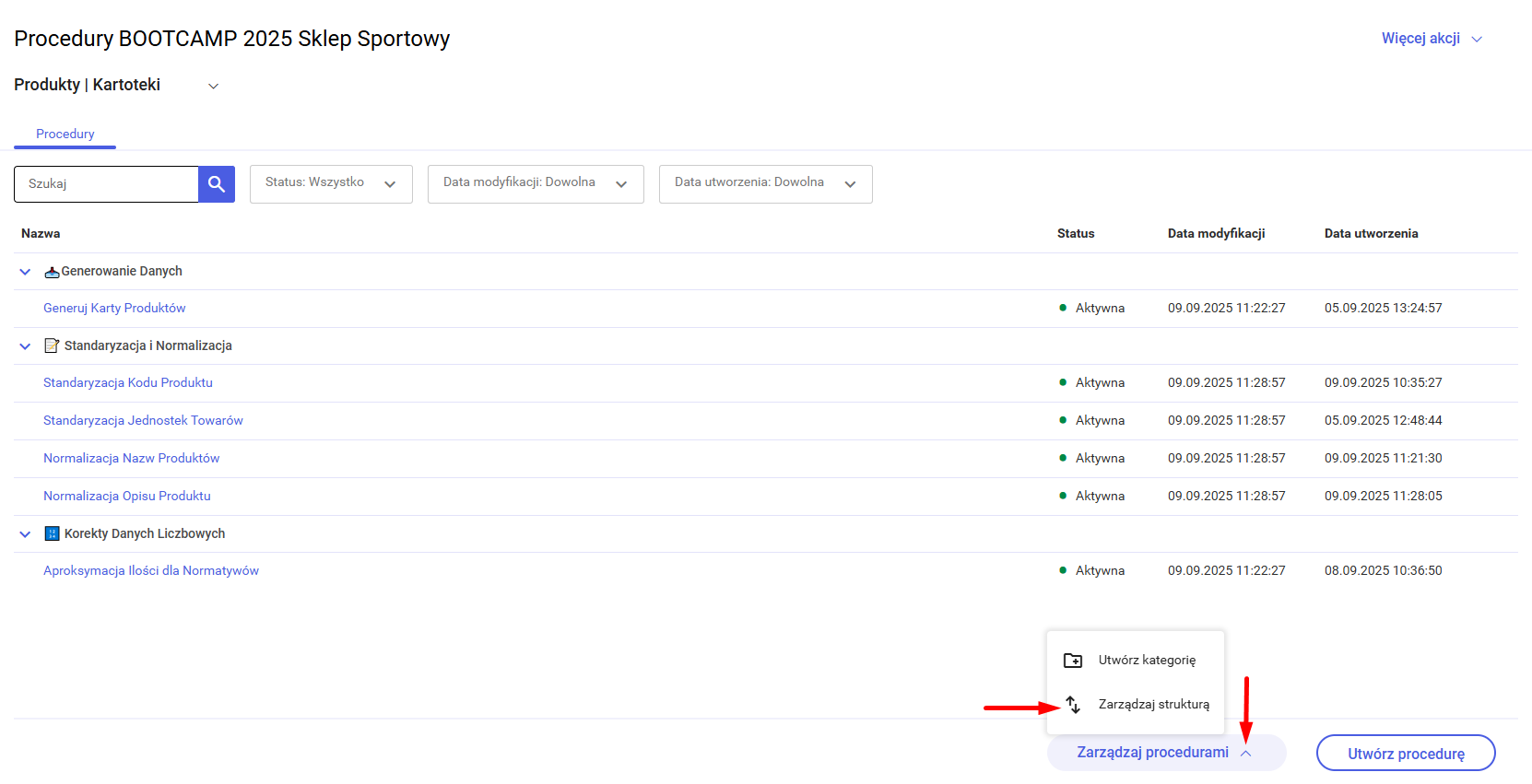Screen dimensions: 1532x784
Task: Collapse the Standaryzacja i Normalizacja category
Action: coord(26,346)
